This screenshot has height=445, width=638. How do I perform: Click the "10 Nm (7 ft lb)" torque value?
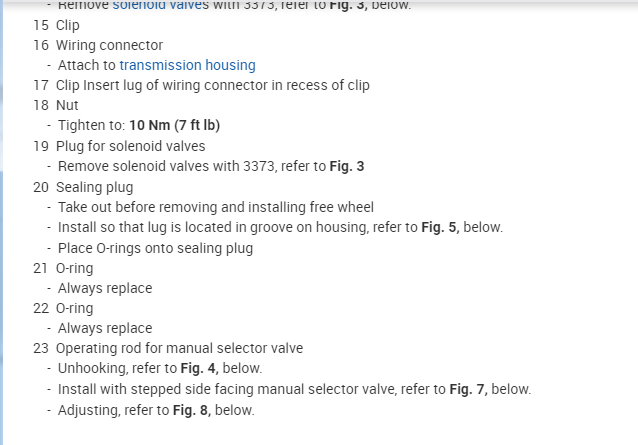pyautogui.click(x=174, y=125)
